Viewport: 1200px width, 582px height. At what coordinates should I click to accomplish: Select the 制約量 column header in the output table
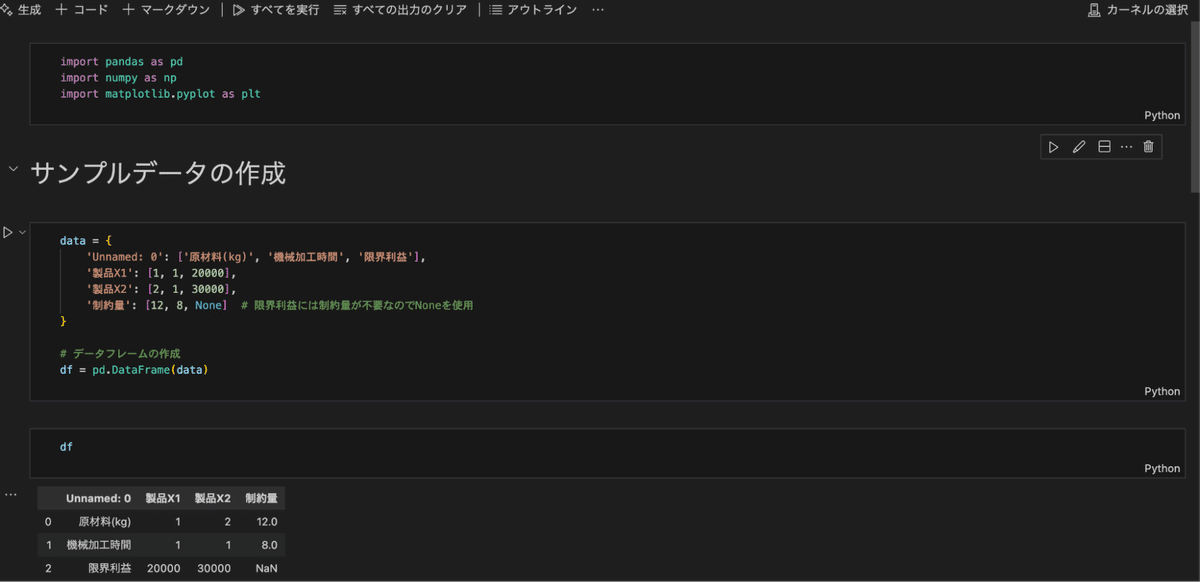[262, 497]
